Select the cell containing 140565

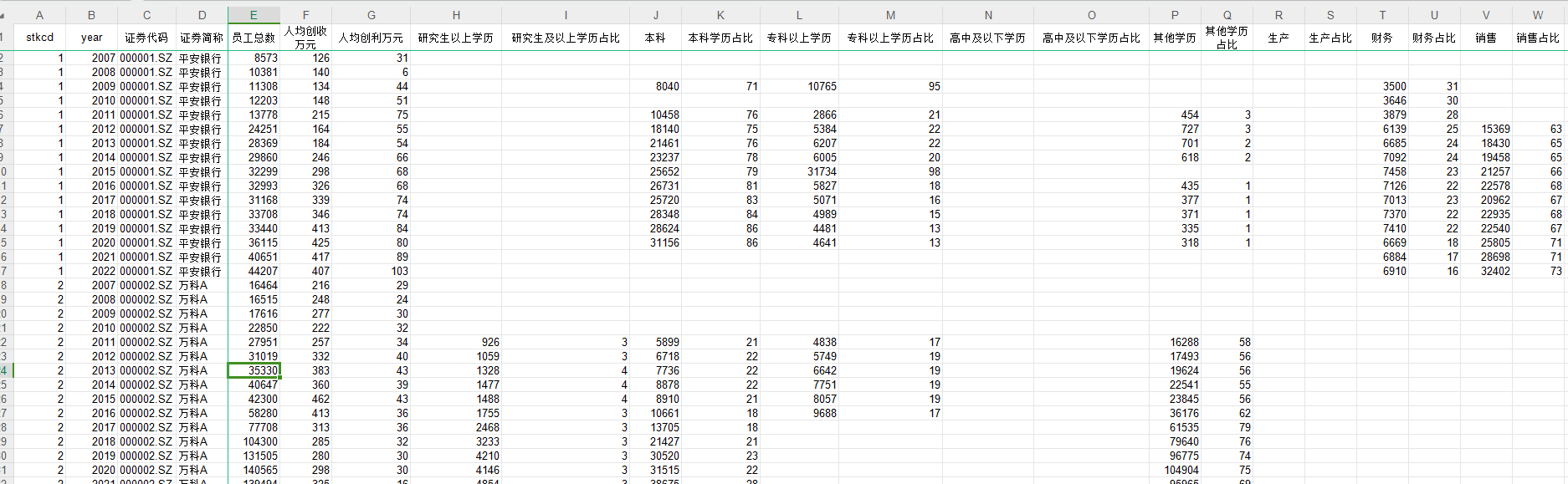(254, 470)
